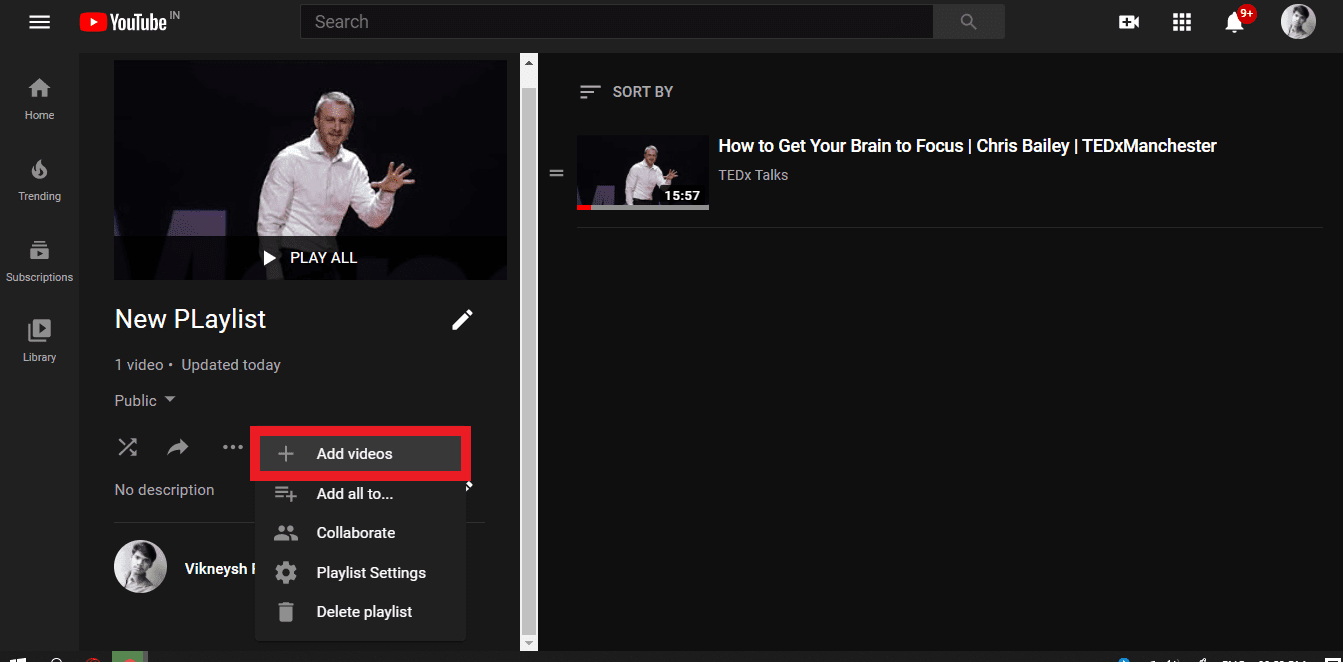Click inside the YouTube search field

(x=616, y=21)
